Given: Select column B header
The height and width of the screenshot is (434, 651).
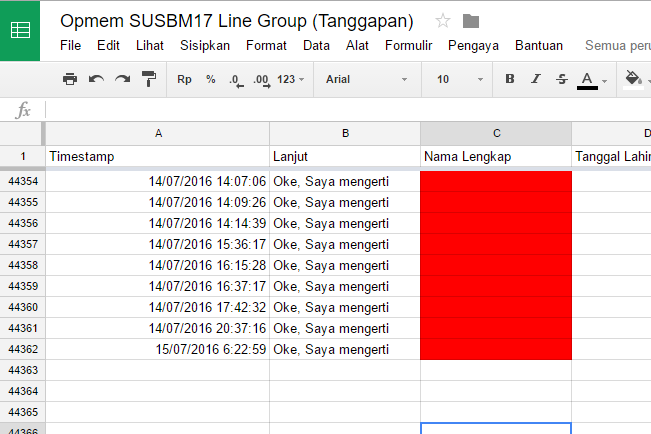Looking at the screenshot, I should click(345, 133).
